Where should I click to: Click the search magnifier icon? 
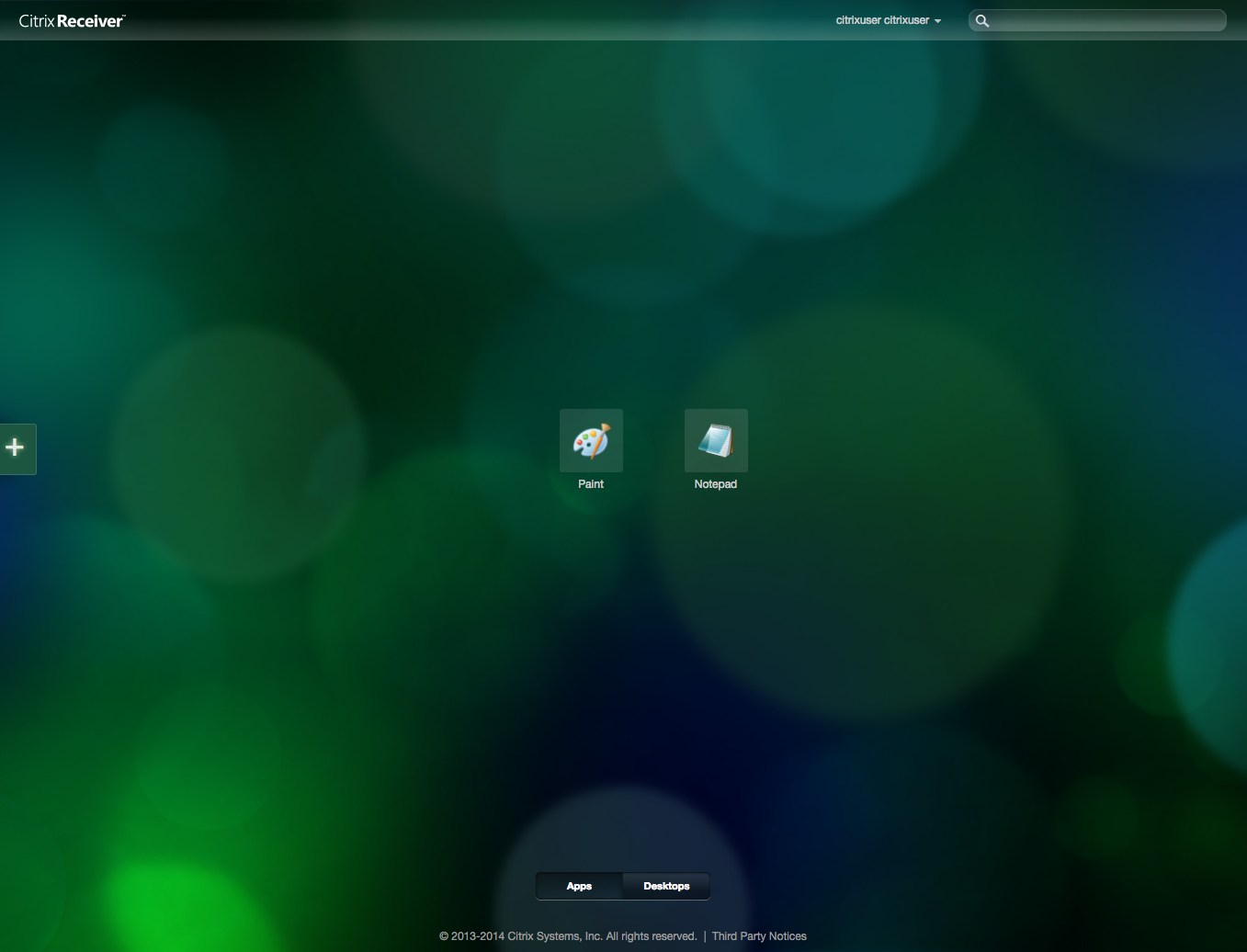click(x=982, y=20)
